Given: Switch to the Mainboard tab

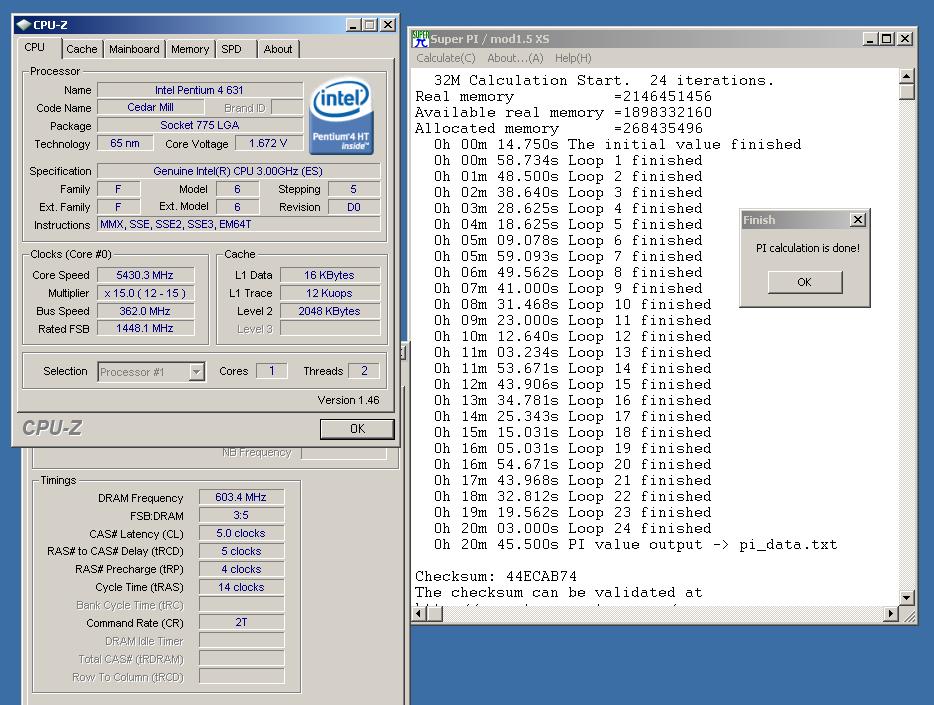Looking at the screenshot, I should coord(134,49).
